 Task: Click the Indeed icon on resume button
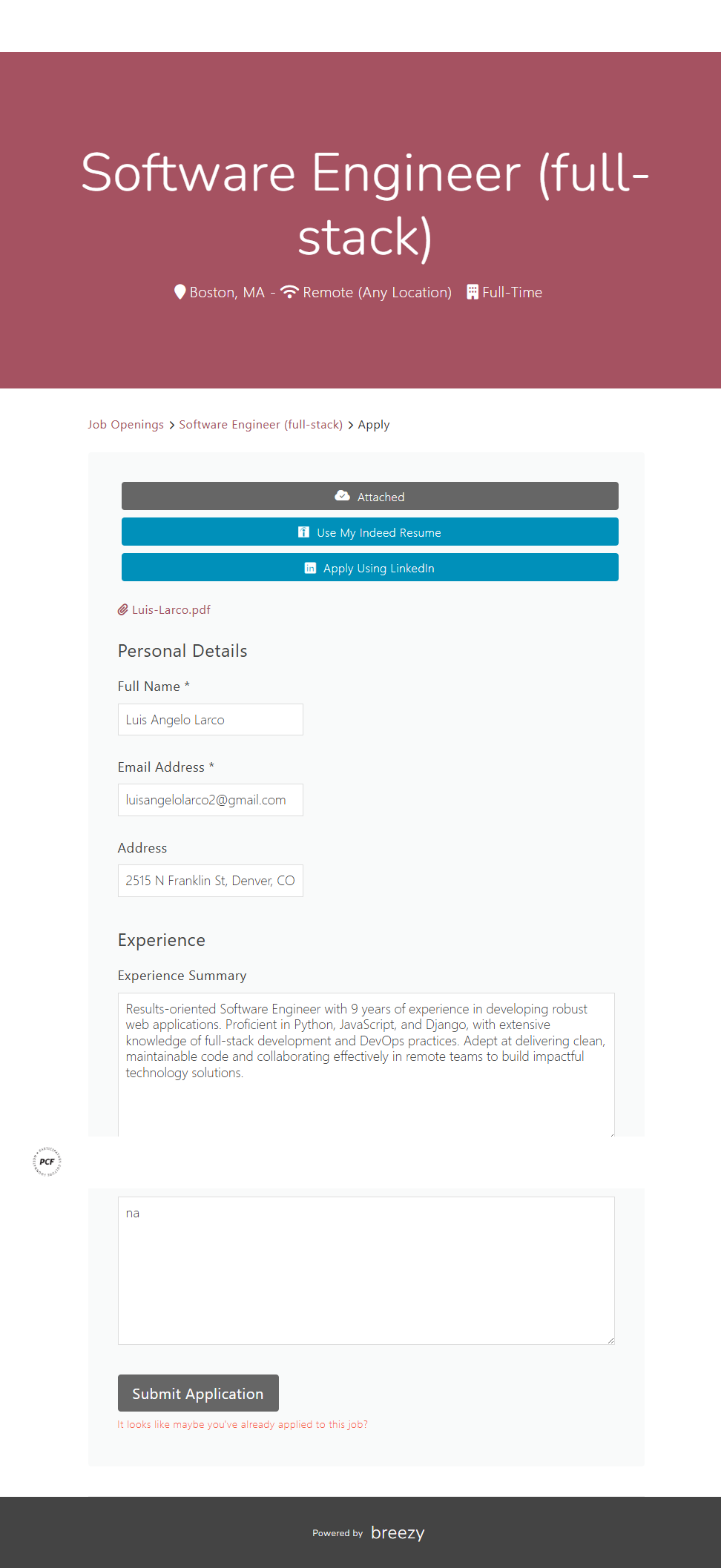point(303,532)
